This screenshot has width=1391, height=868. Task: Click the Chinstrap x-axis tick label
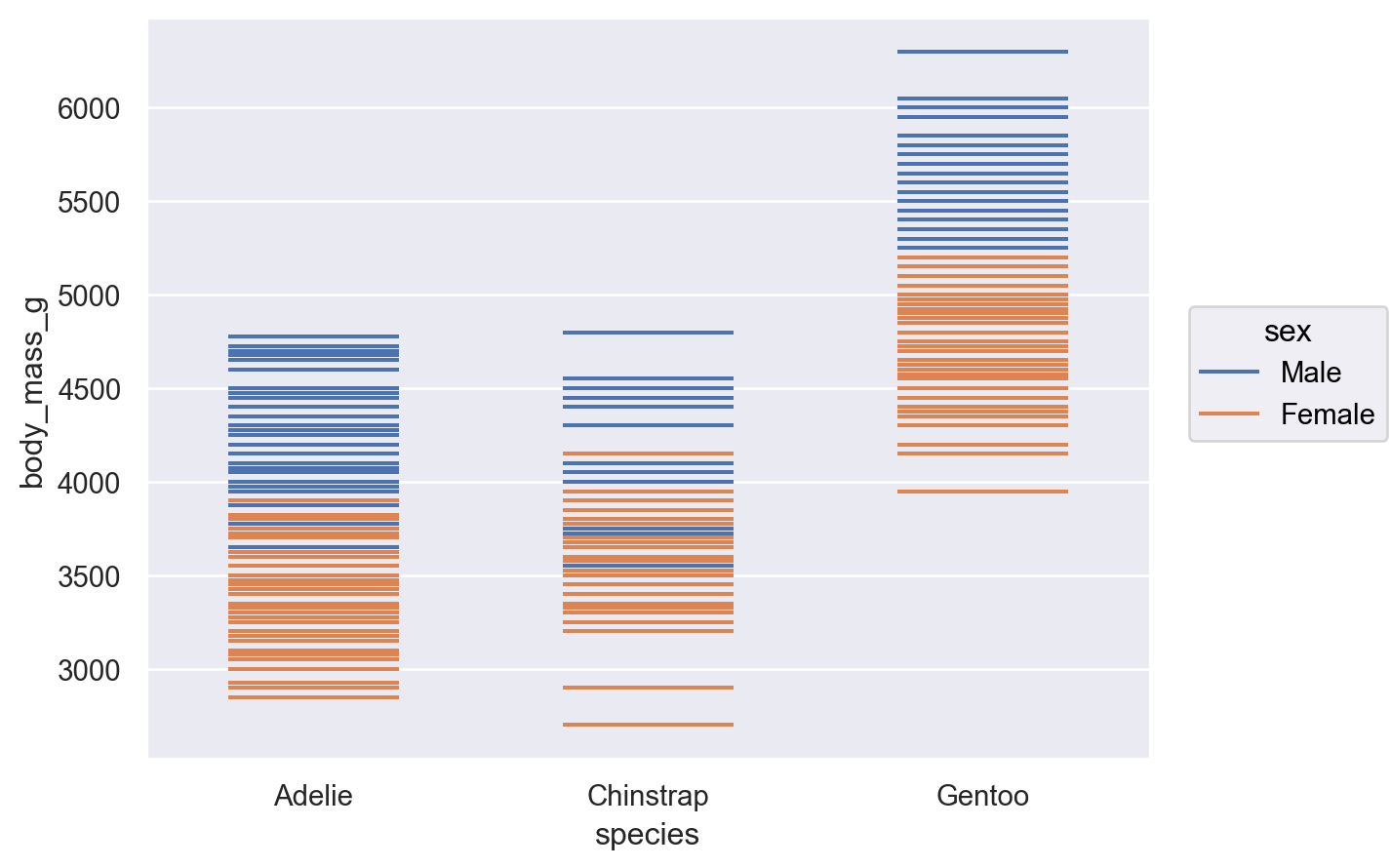(x=648, y=796)
